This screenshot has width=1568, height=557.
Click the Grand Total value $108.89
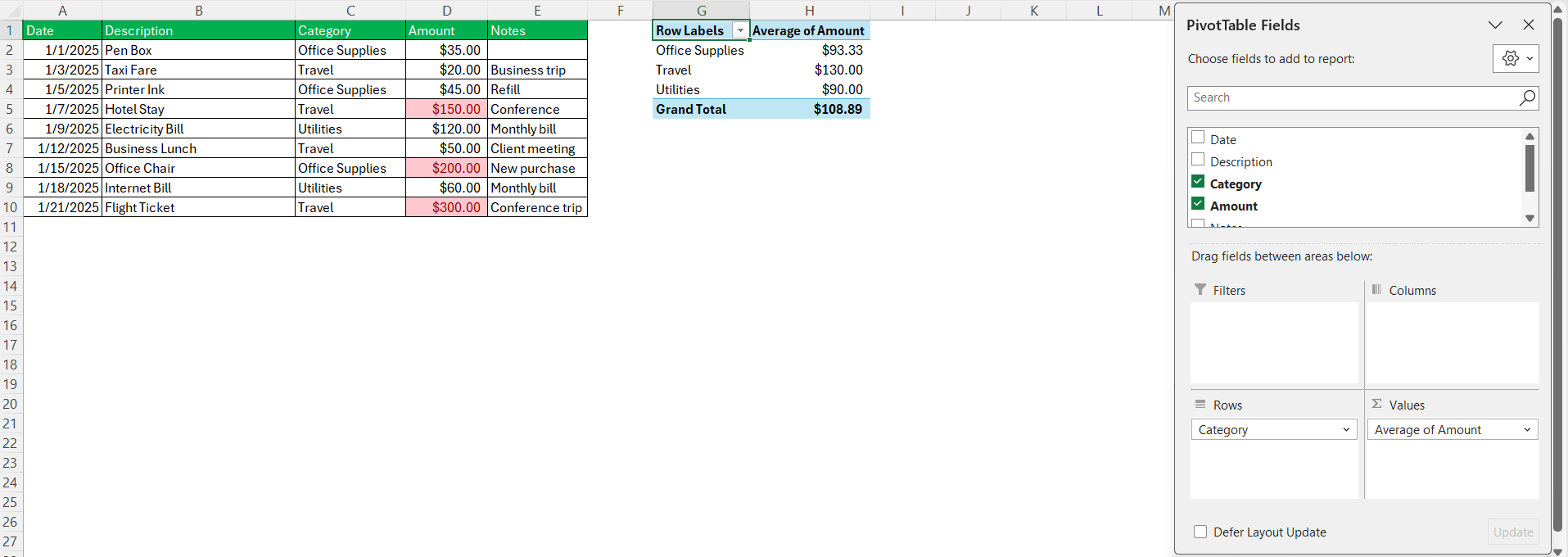click(809, 109)
